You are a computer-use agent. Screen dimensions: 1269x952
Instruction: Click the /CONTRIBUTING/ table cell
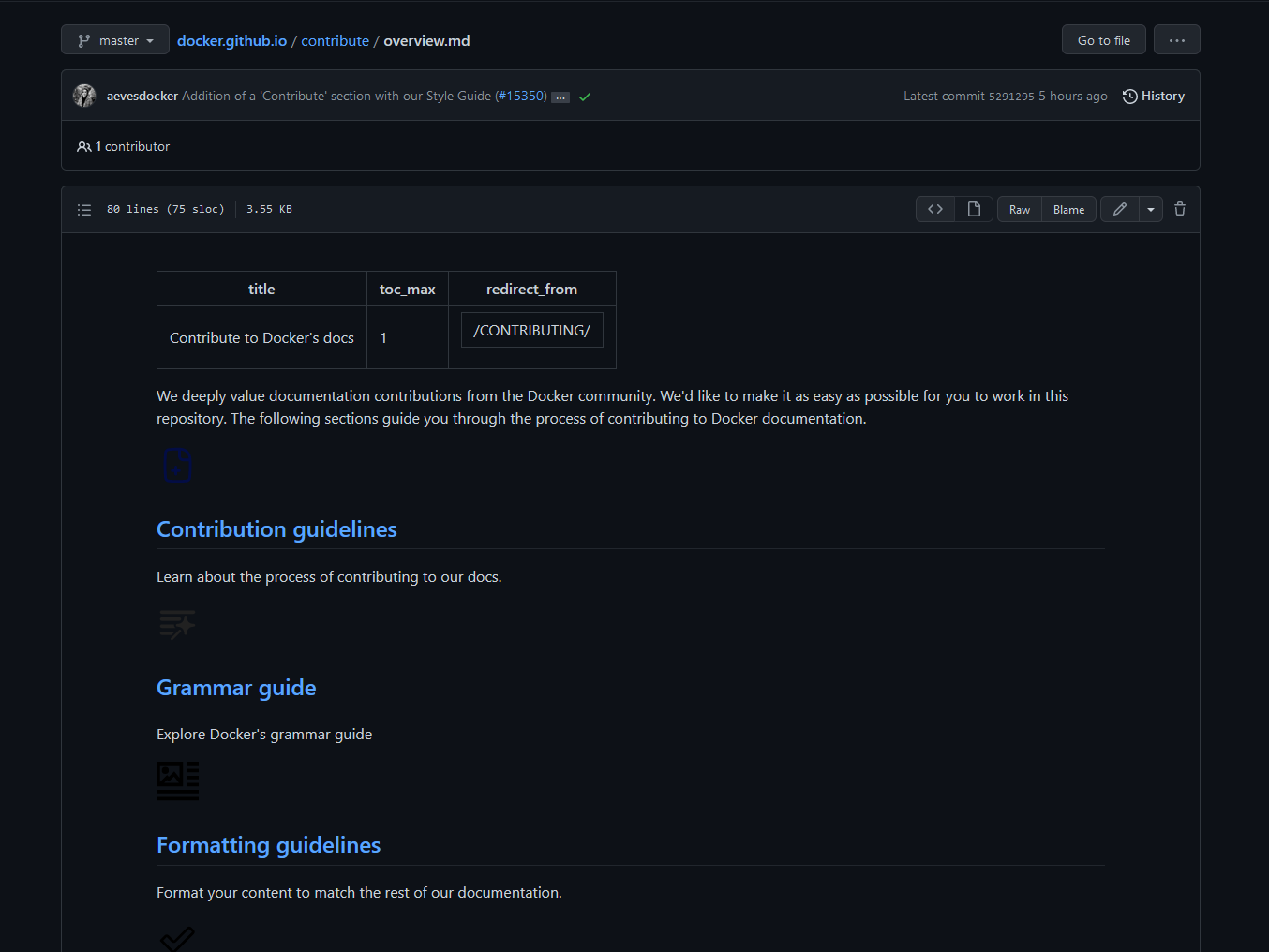(531, 330)
